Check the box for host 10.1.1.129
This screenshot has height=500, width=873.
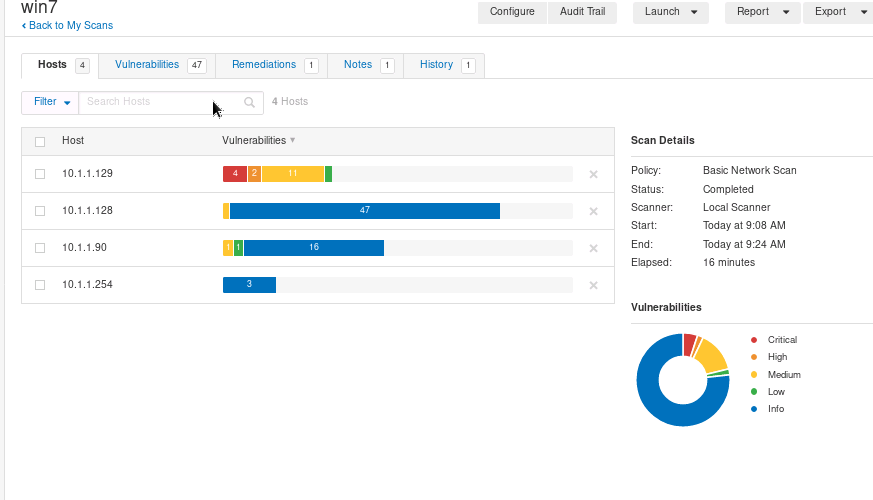40,174
